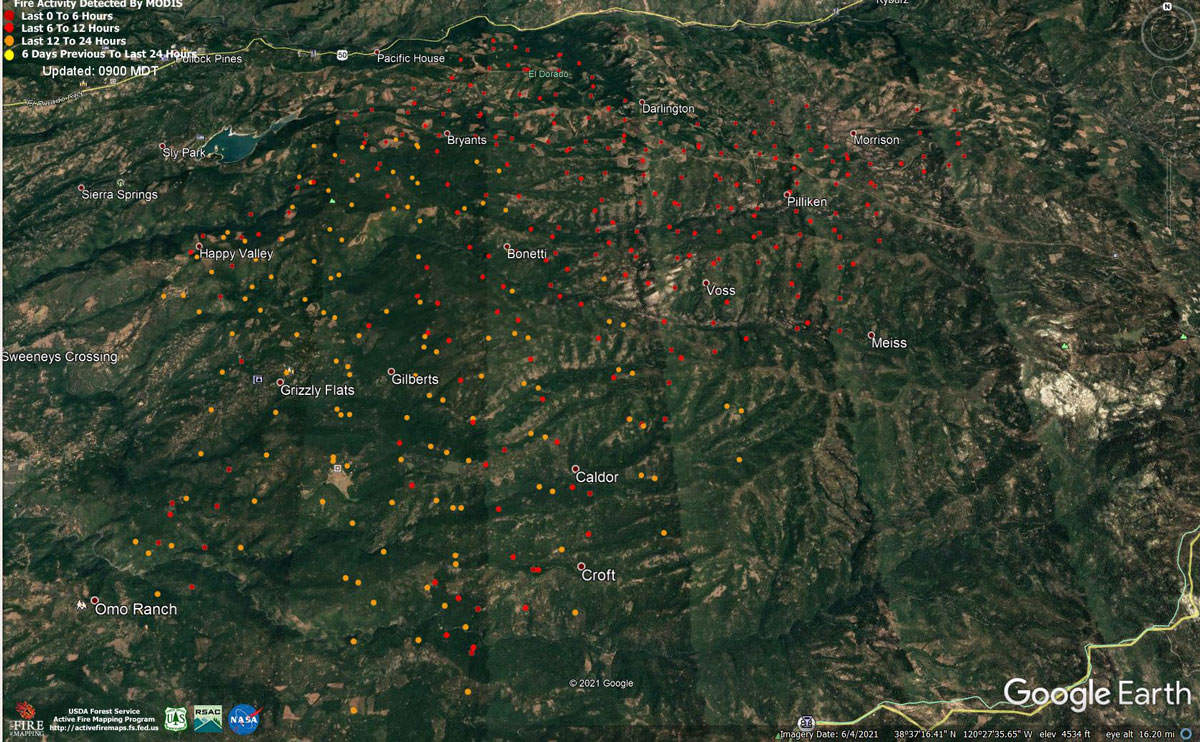
Task: Click the North 'N' compass marker
Action: pyautogui.click(x=1167, y=6)
